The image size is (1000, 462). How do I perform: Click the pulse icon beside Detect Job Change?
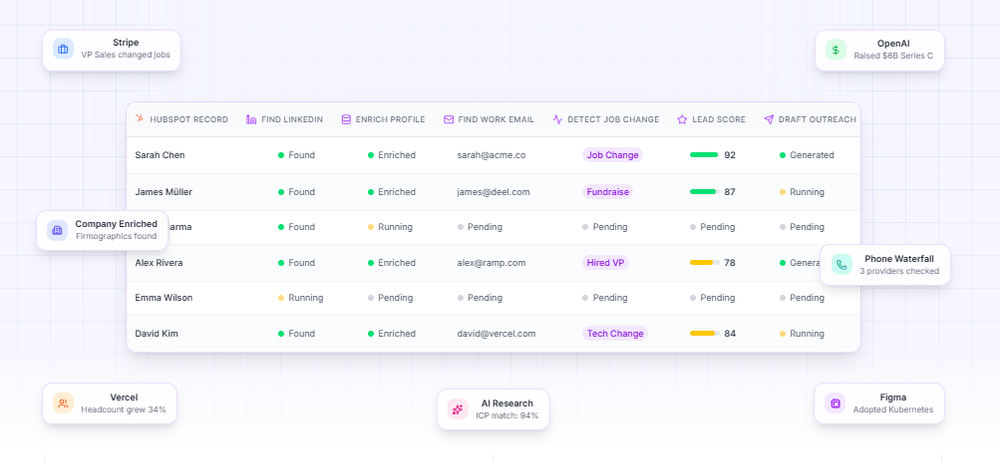point(558,119)
